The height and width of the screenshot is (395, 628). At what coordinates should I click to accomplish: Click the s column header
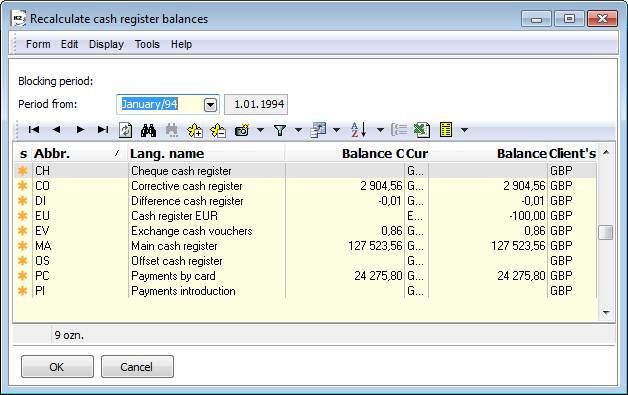point(23,153)
